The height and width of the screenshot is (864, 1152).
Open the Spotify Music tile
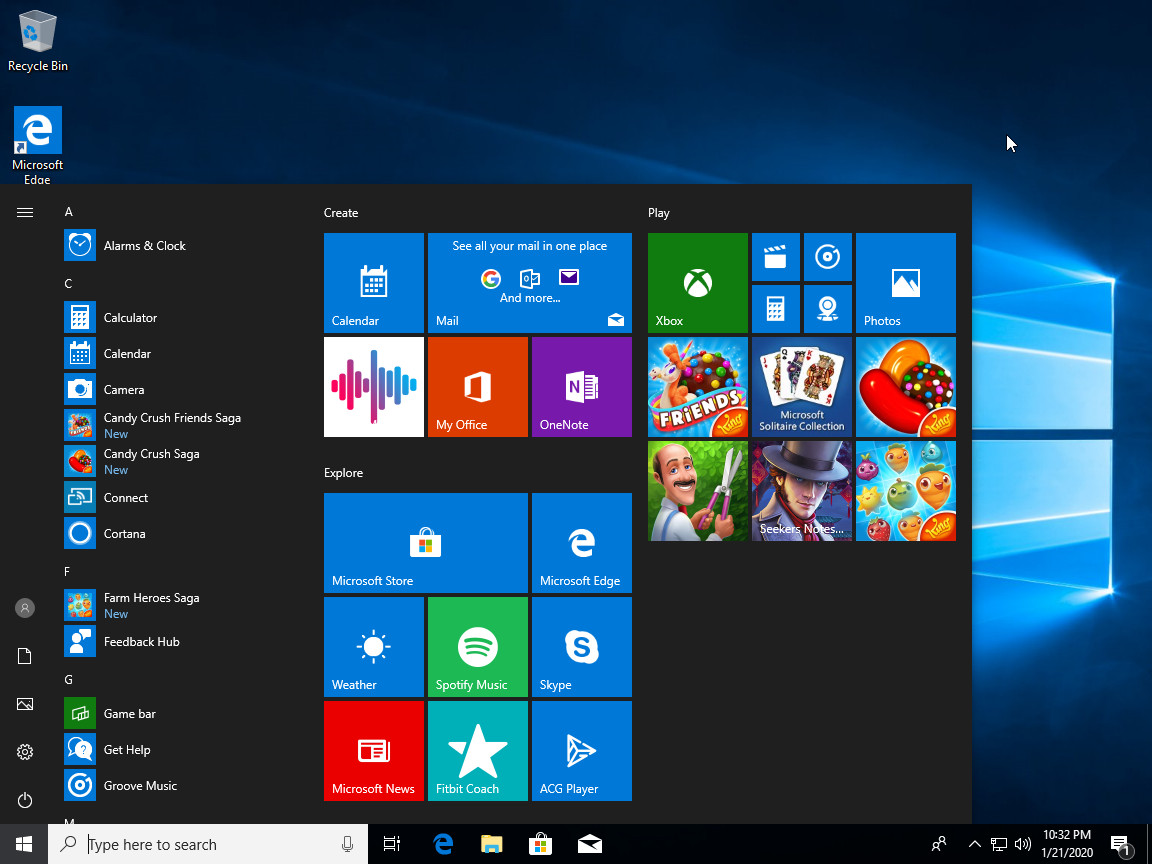pyautogui.click(x=478, y=647)
